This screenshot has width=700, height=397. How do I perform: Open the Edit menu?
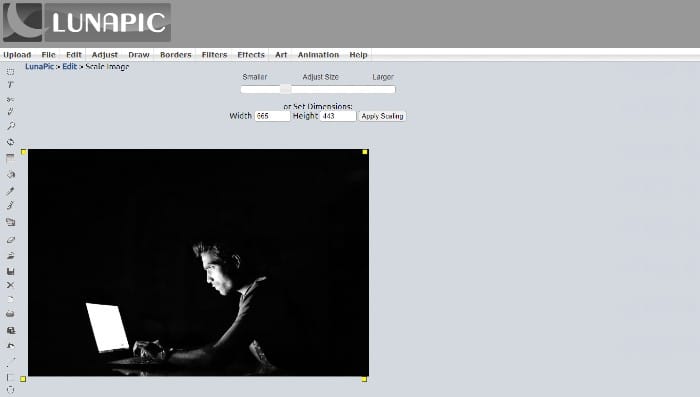74,54
